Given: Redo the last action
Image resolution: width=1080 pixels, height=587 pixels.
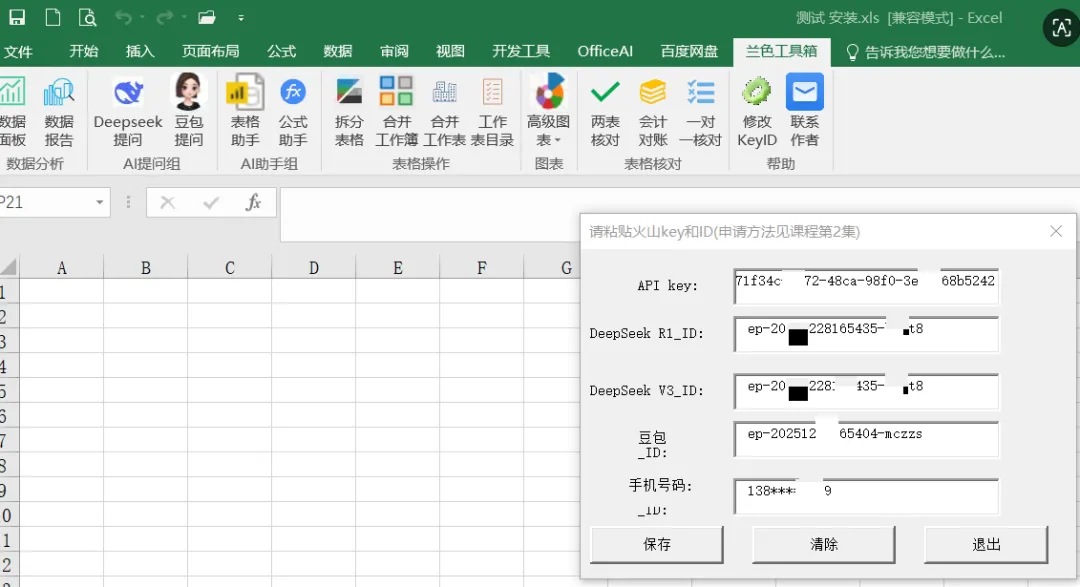Looking at the screenshot, I should coord(164,17).
